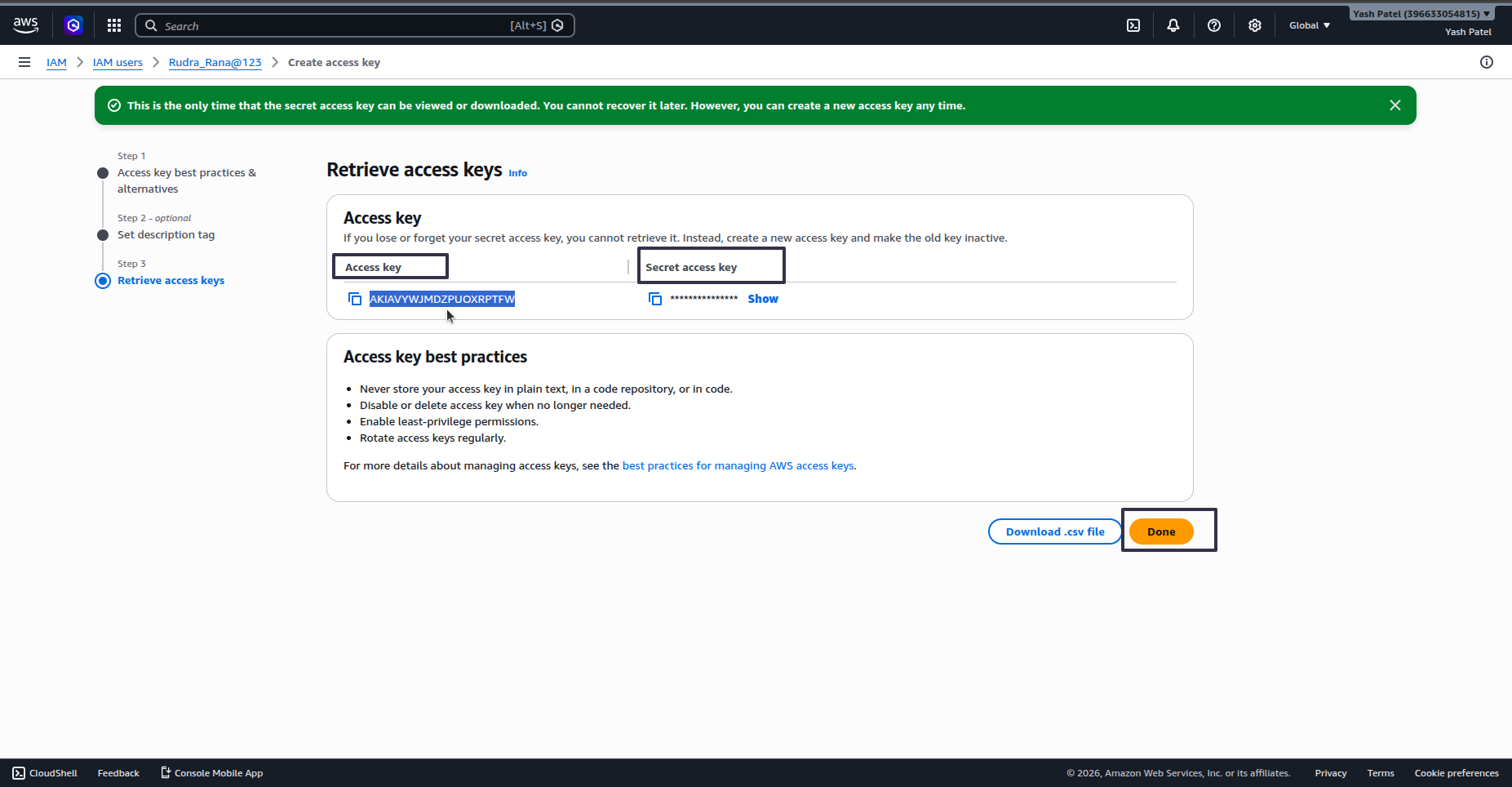Image resolution: width=1512 pixels, height=787 pixels.
Task: Click the Secret access key column header
Action: tap(691, 267)
